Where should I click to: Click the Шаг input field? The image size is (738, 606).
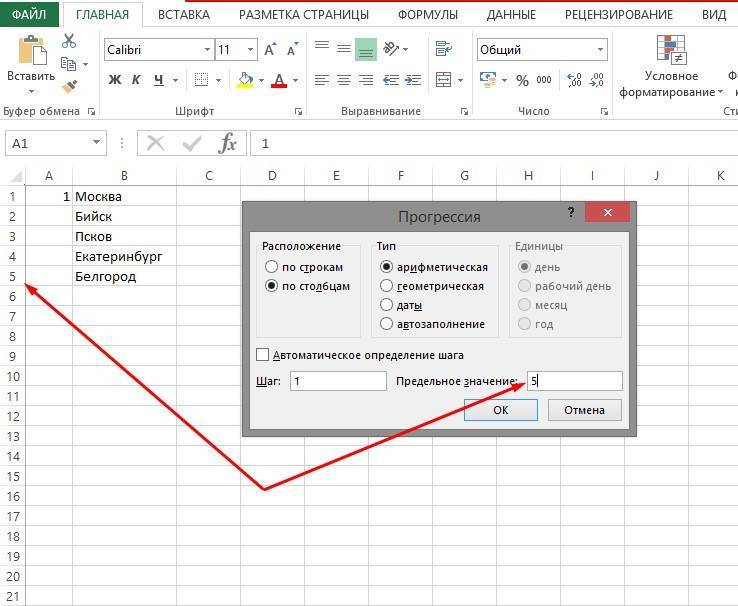(x=338, y=381)
